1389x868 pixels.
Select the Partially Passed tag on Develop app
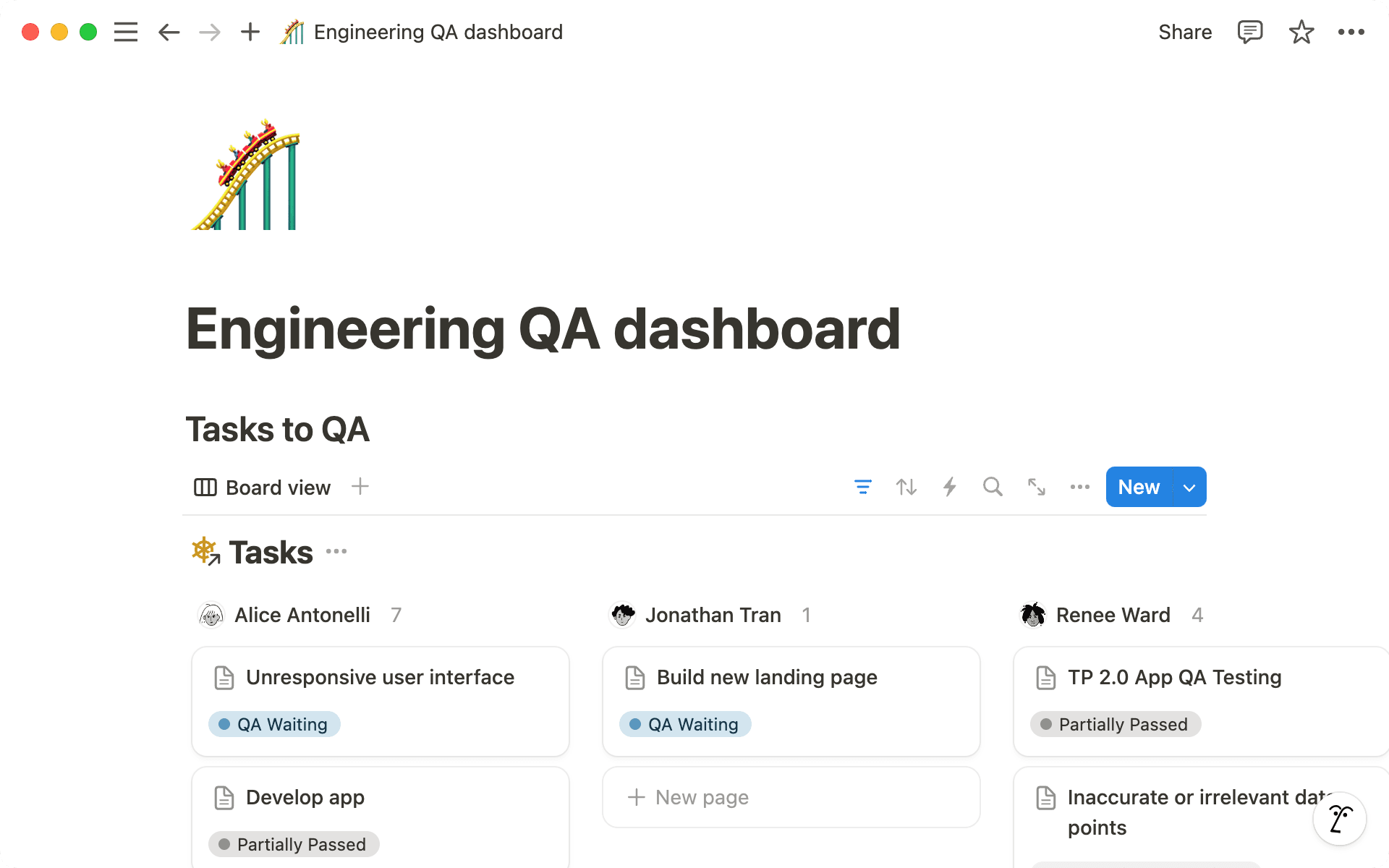coord(293,843)
